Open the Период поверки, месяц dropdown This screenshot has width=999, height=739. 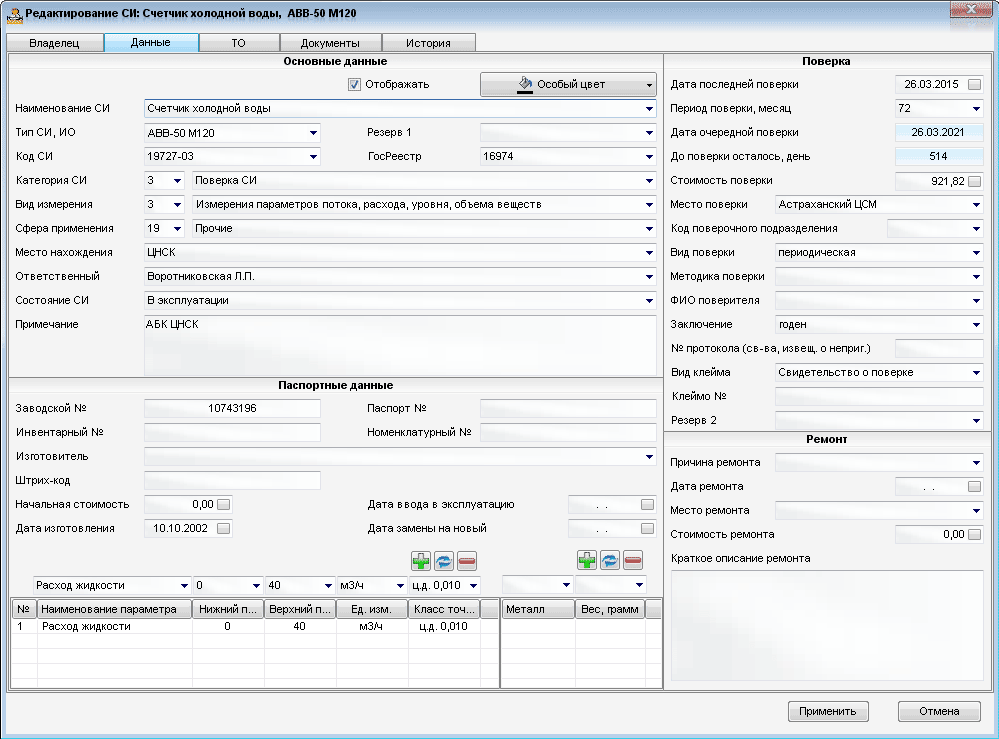(976, 108)
